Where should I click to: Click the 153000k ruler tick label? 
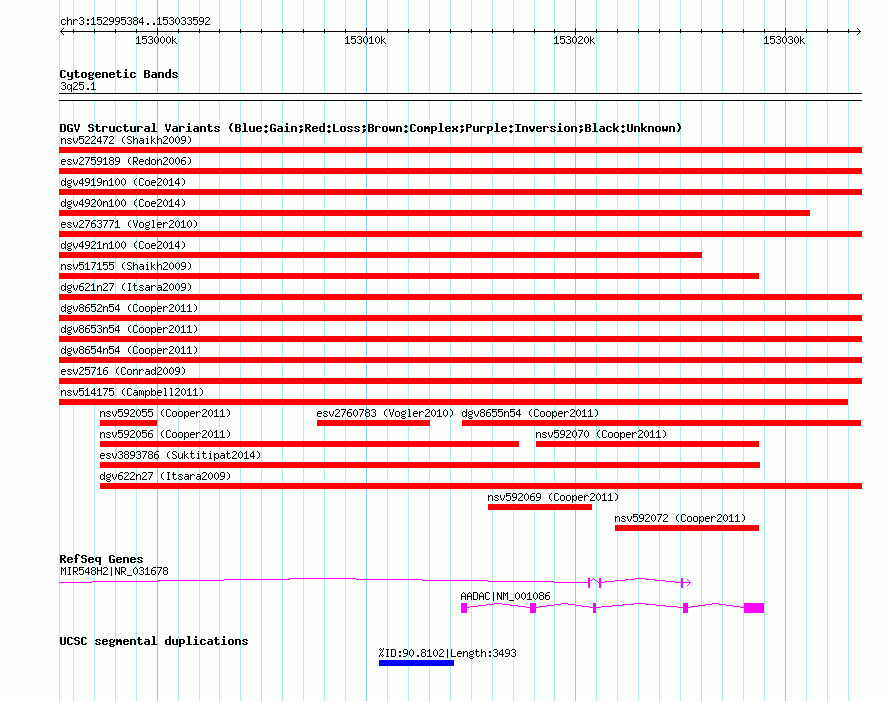156,40
